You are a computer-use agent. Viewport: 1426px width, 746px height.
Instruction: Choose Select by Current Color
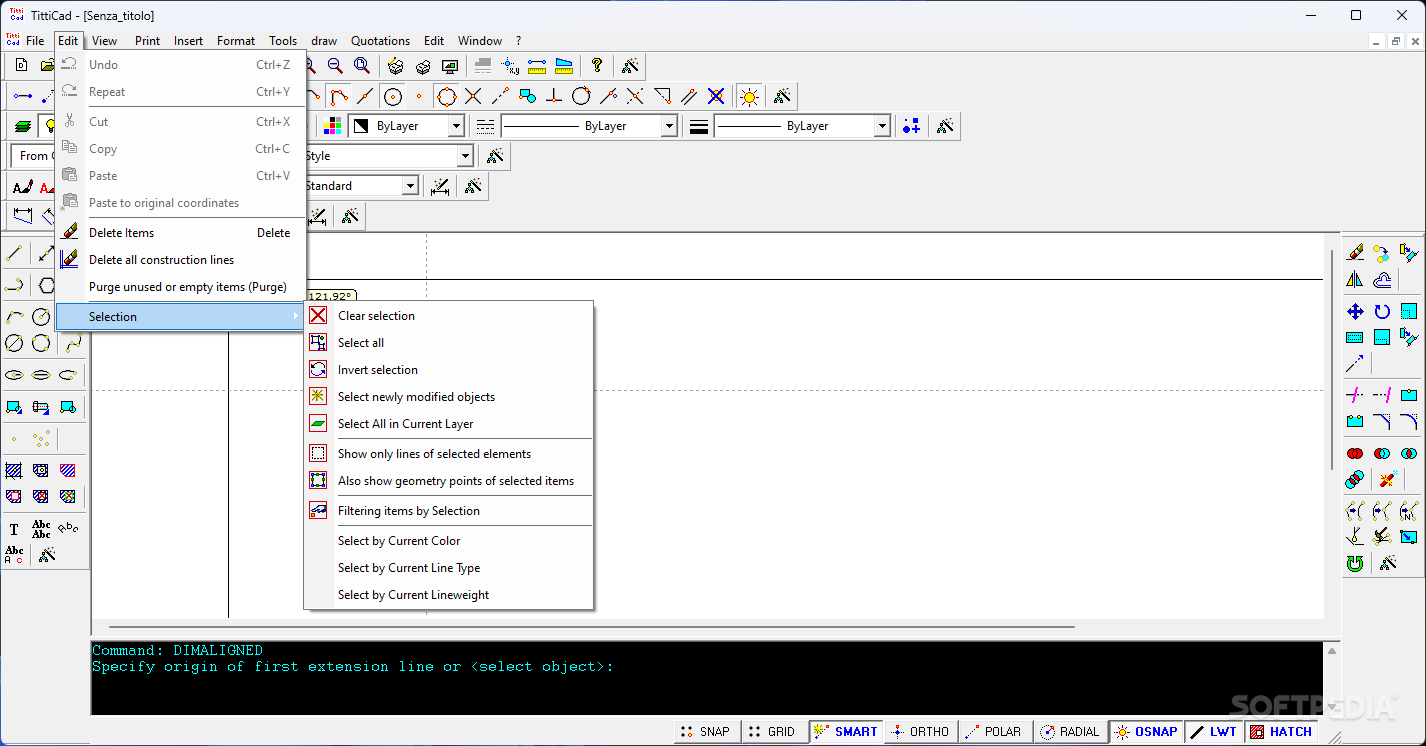pos(448,540)
